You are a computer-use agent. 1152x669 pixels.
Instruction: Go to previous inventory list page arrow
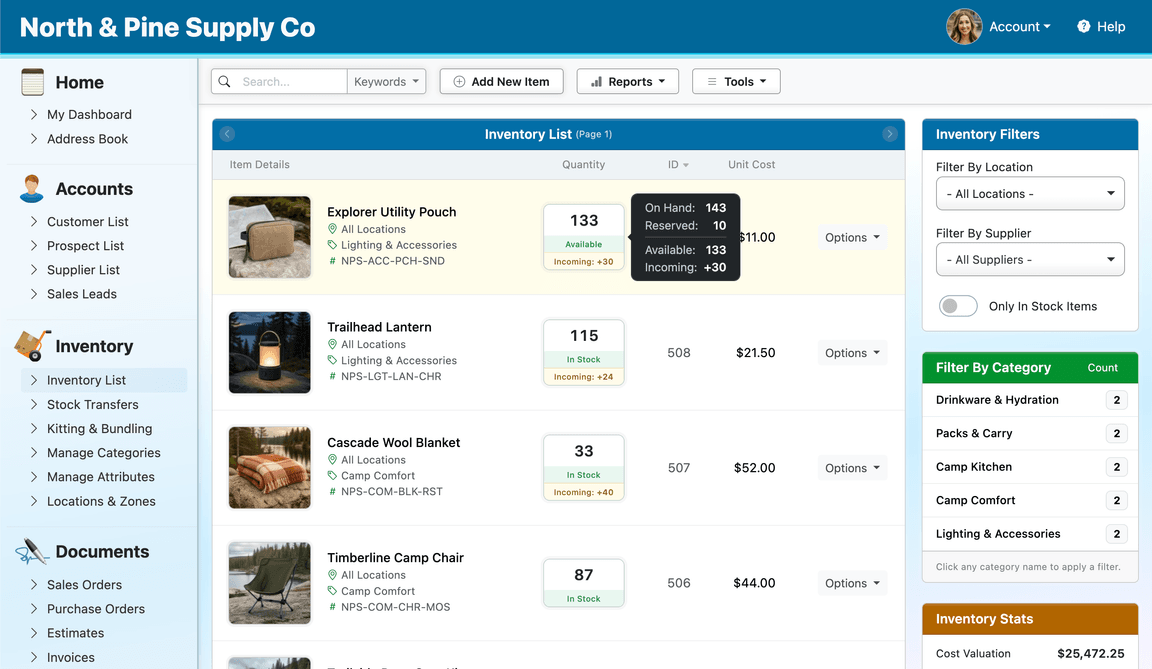227,134
